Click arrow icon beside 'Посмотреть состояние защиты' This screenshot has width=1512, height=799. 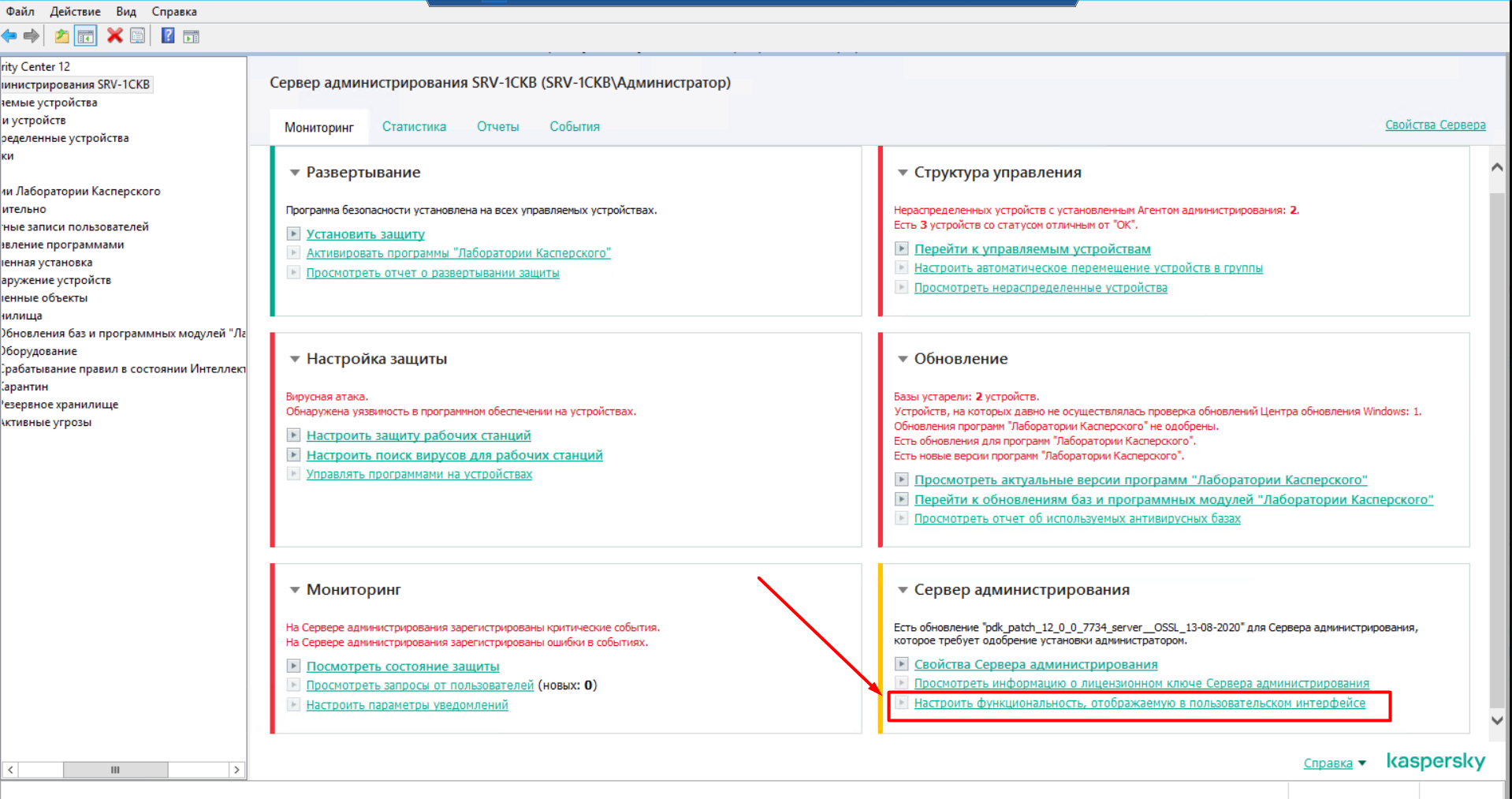click(293, 666)
